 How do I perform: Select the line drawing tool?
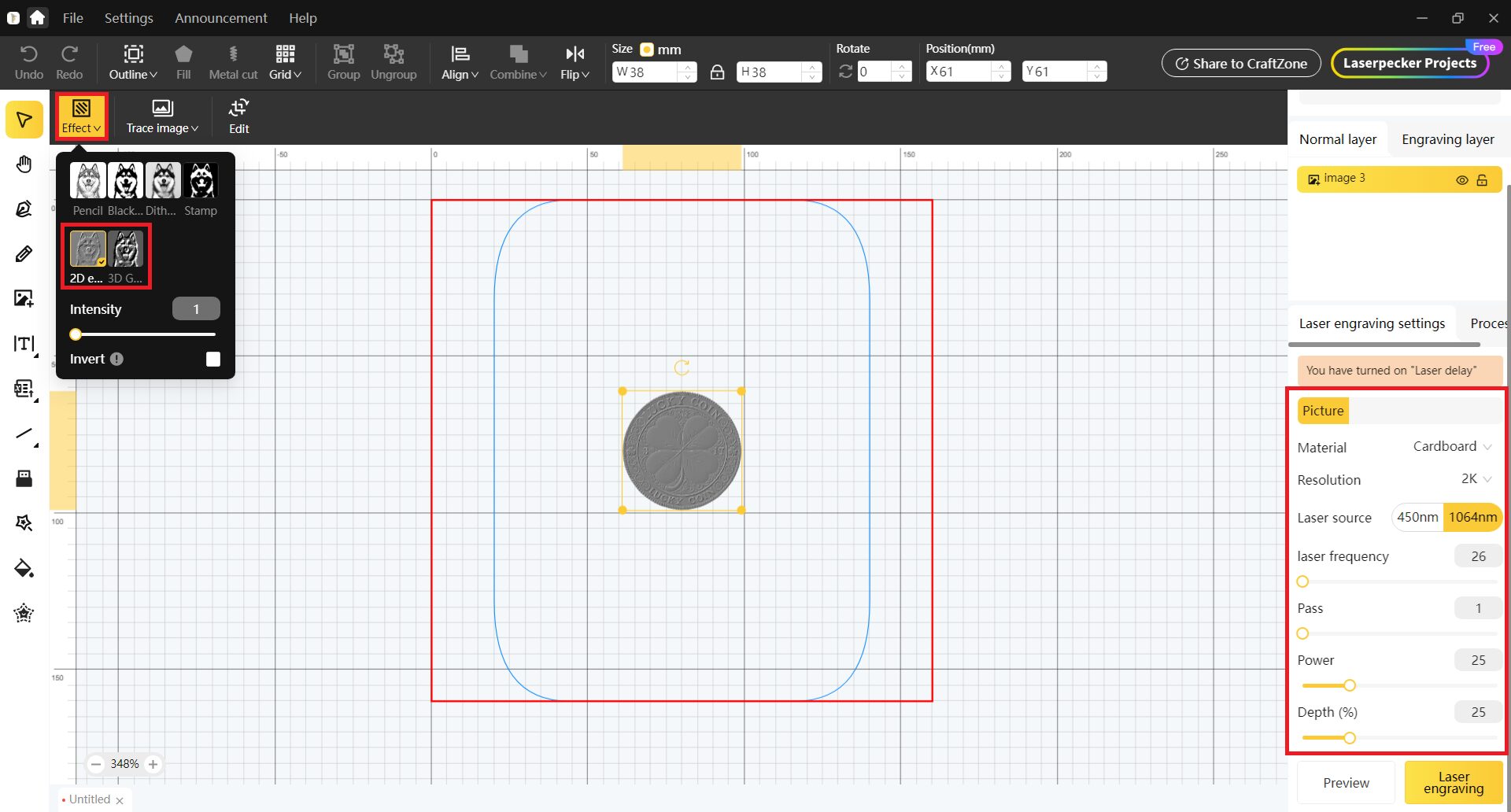24,434
